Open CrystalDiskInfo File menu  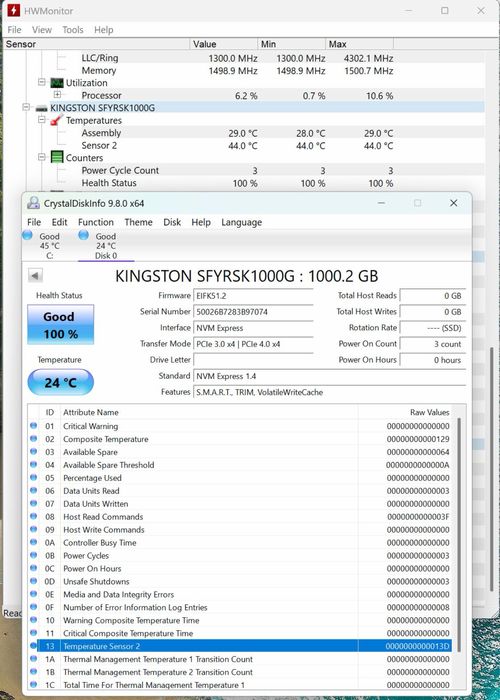[34, 222]
